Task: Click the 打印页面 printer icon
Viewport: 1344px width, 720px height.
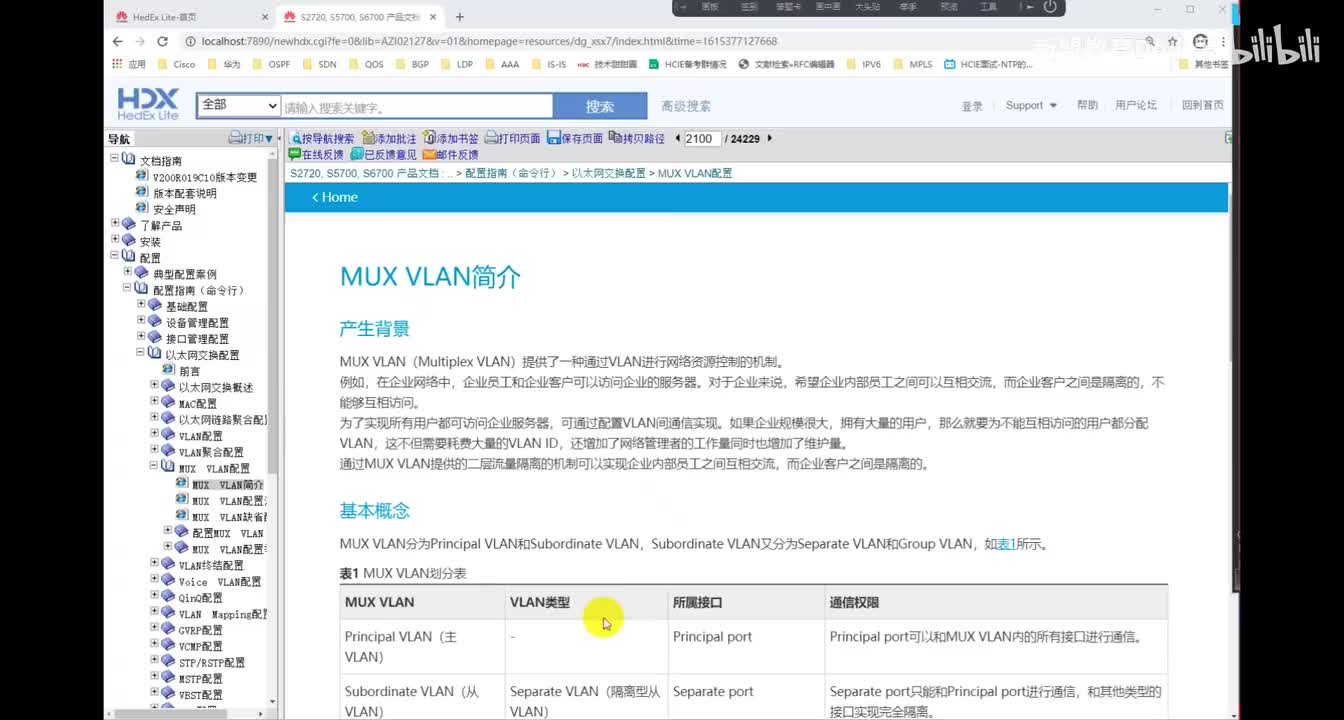Action: pos(491,139)
